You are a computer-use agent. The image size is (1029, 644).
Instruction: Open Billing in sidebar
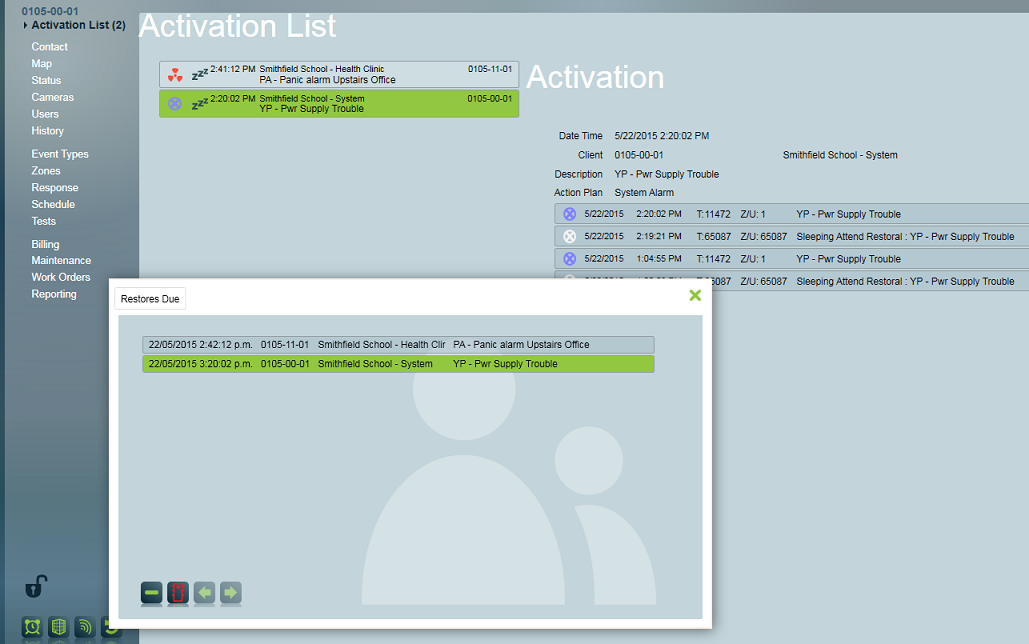(x=45, y=244)
